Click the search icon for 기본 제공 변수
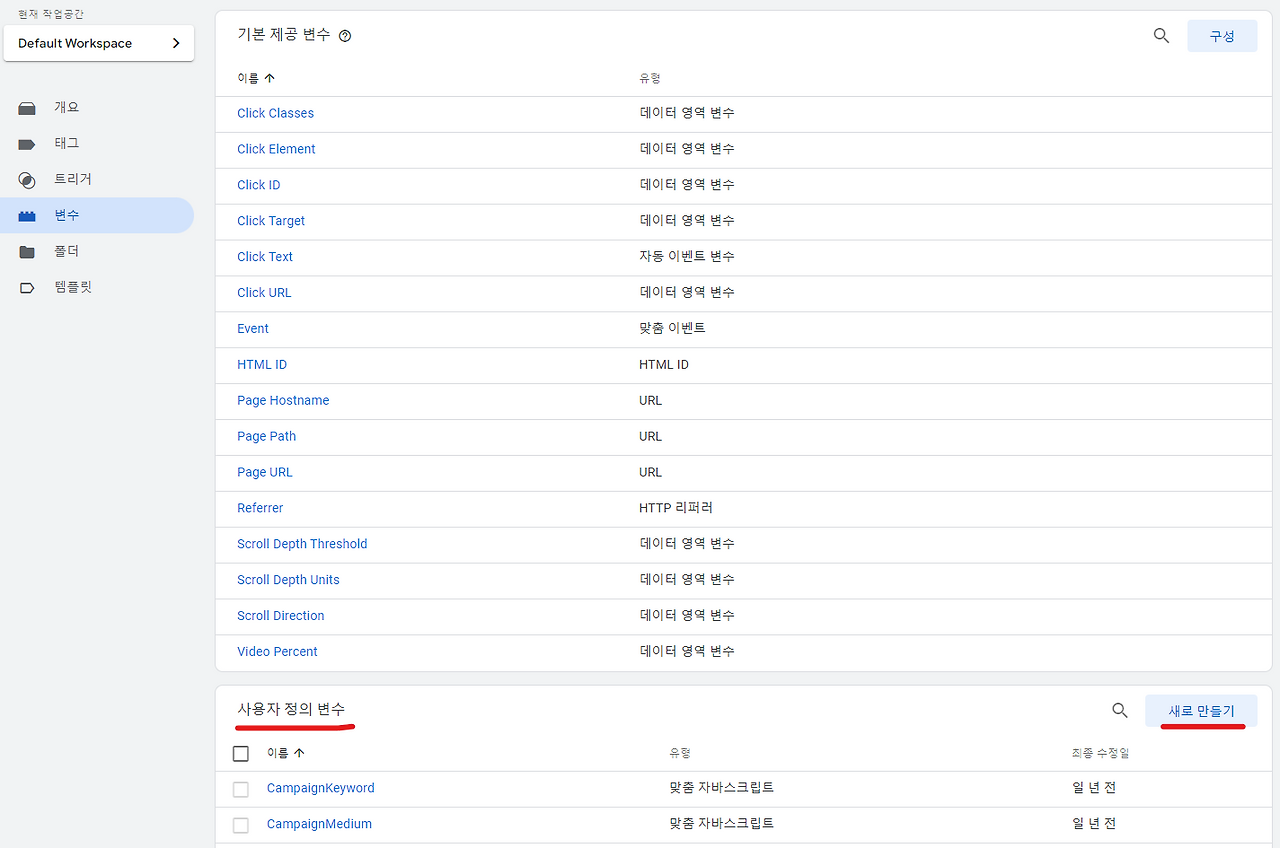The height and width of the screenshot is (848, 1280). 1161,35
